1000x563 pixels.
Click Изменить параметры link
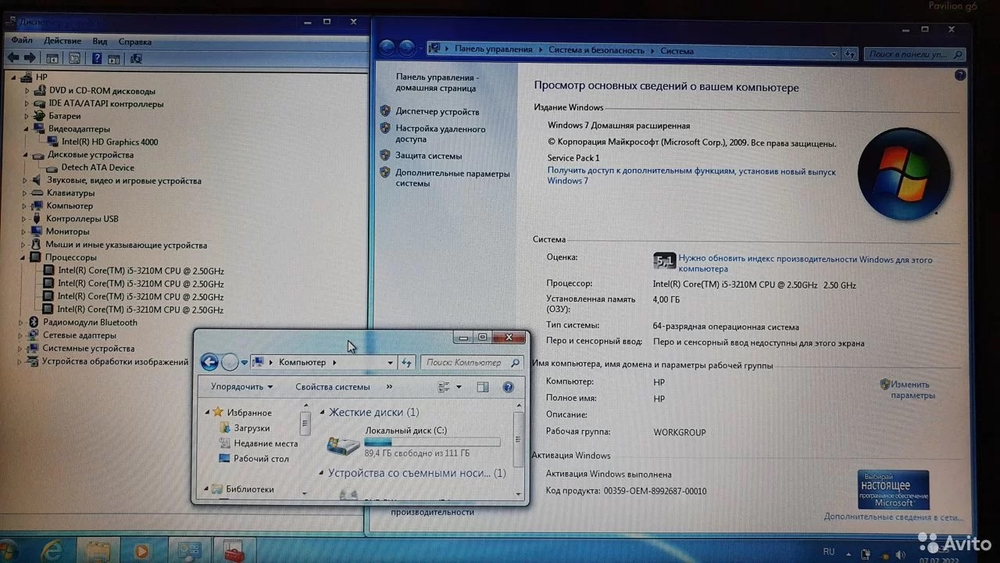[x=912, y=390]
